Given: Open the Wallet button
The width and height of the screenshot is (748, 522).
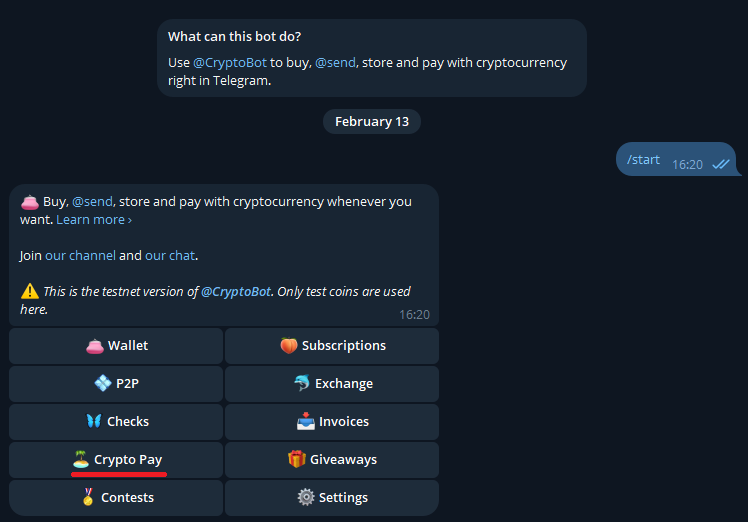Looking at the screenshot, I should (116, 346).
